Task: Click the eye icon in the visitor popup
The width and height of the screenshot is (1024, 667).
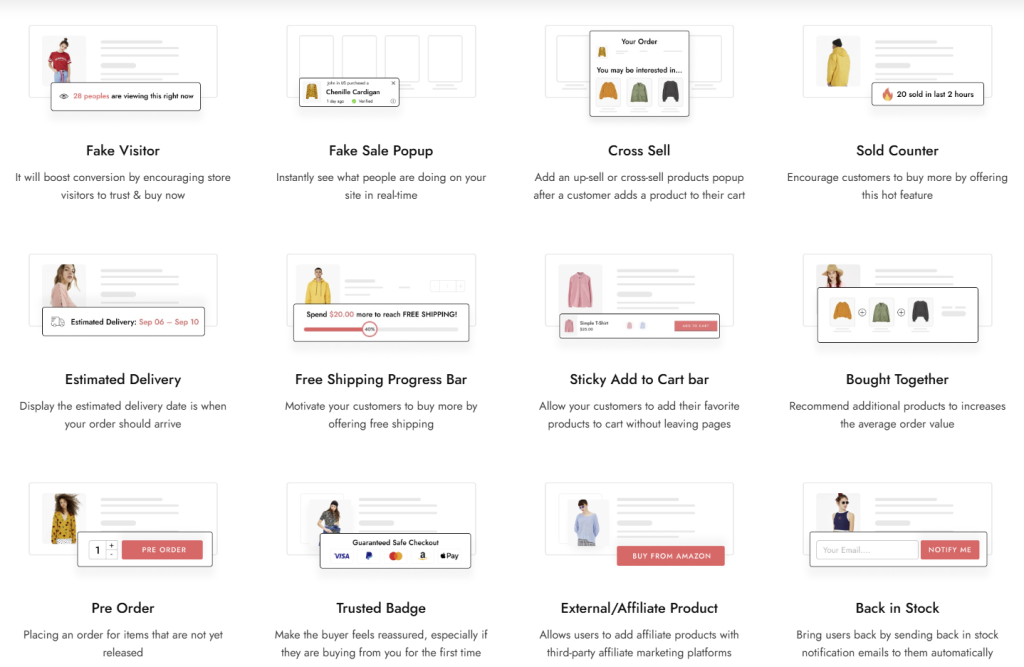Action: pyautogui.click(x=64, y=96)
